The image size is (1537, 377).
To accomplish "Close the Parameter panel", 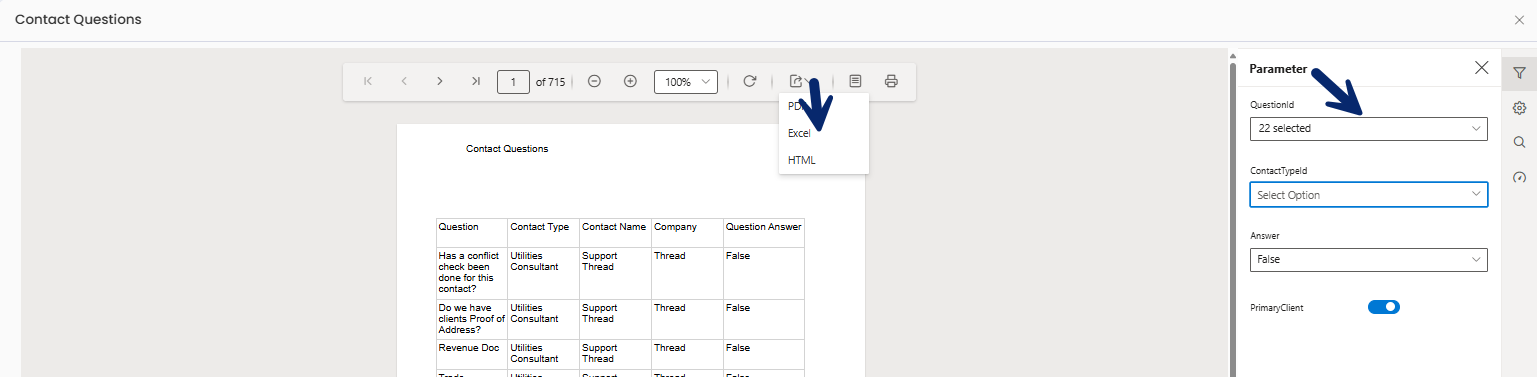I will pyautogui.click(x=1481, y=68).
